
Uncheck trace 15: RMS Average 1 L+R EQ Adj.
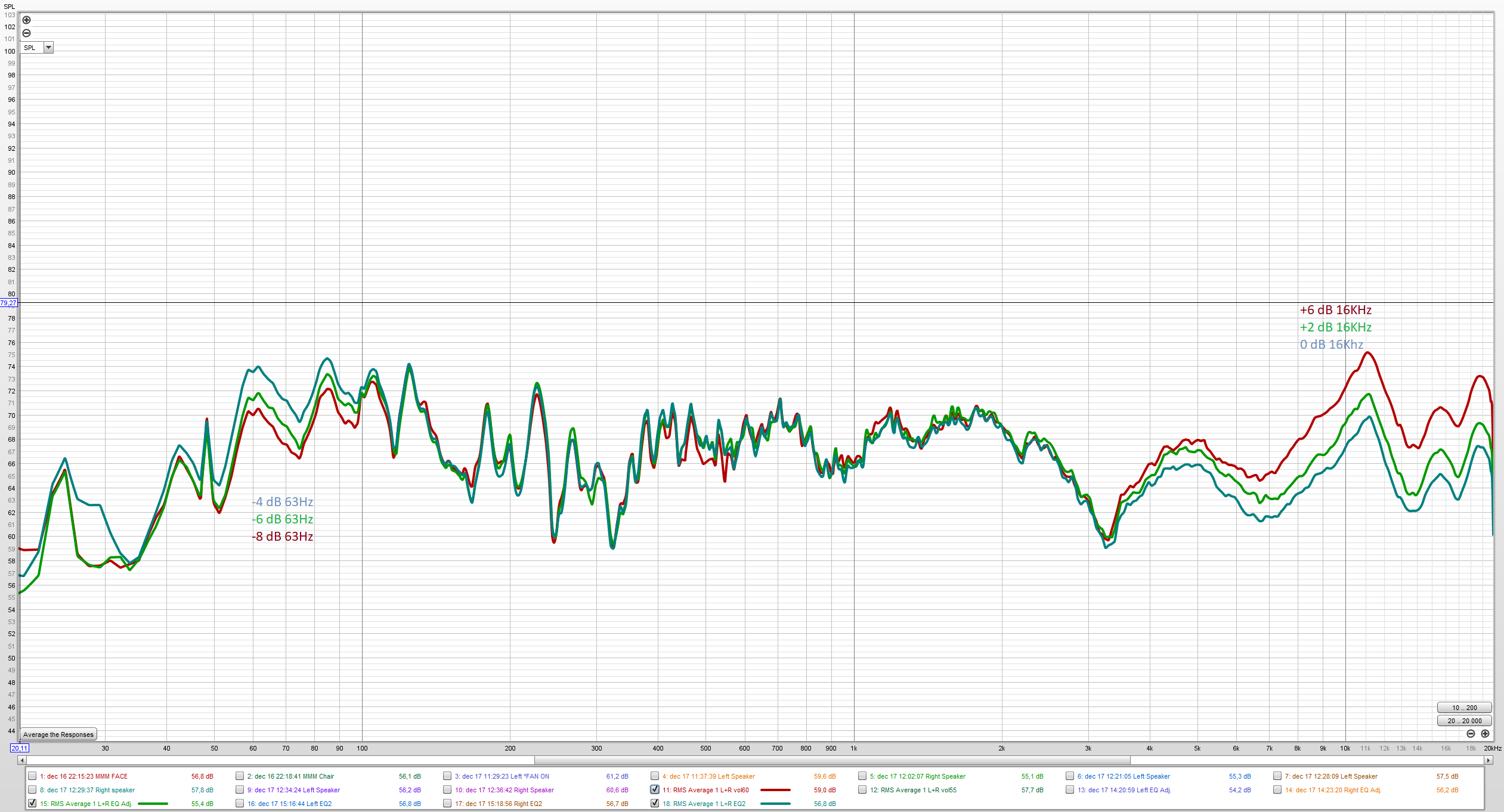(x=32, y=804)
